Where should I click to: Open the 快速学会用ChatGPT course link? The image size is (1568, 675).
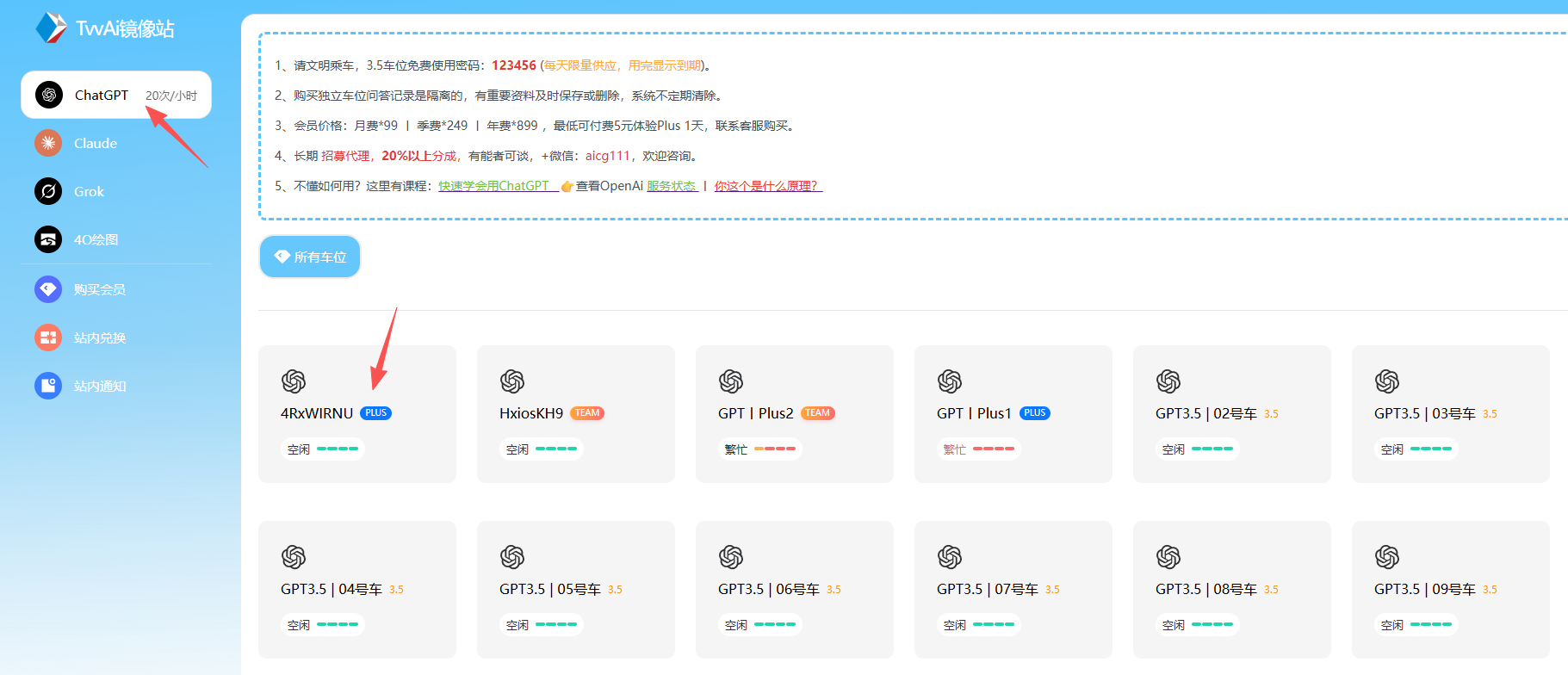(x=498, y=186)
